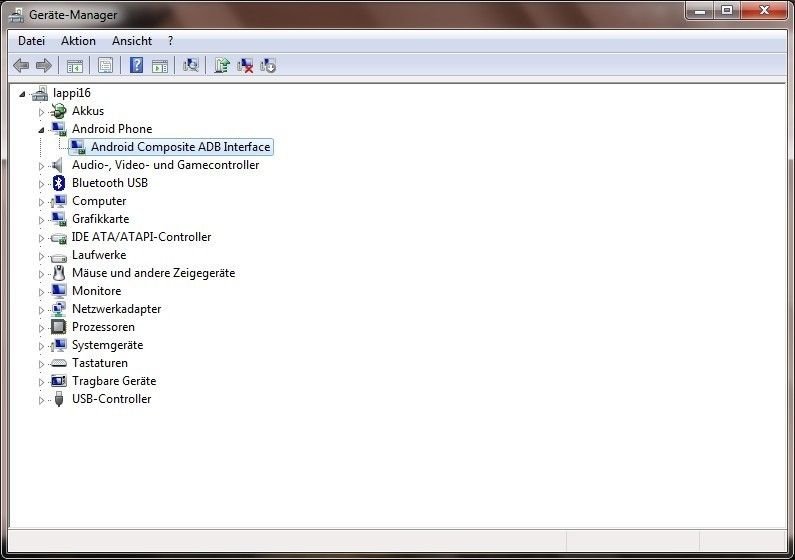Click the mouse icon beside Mäuse und andere Zeigegeräte
The height and width of the screenshot is (560, 795).
click(x=59, y=273)
